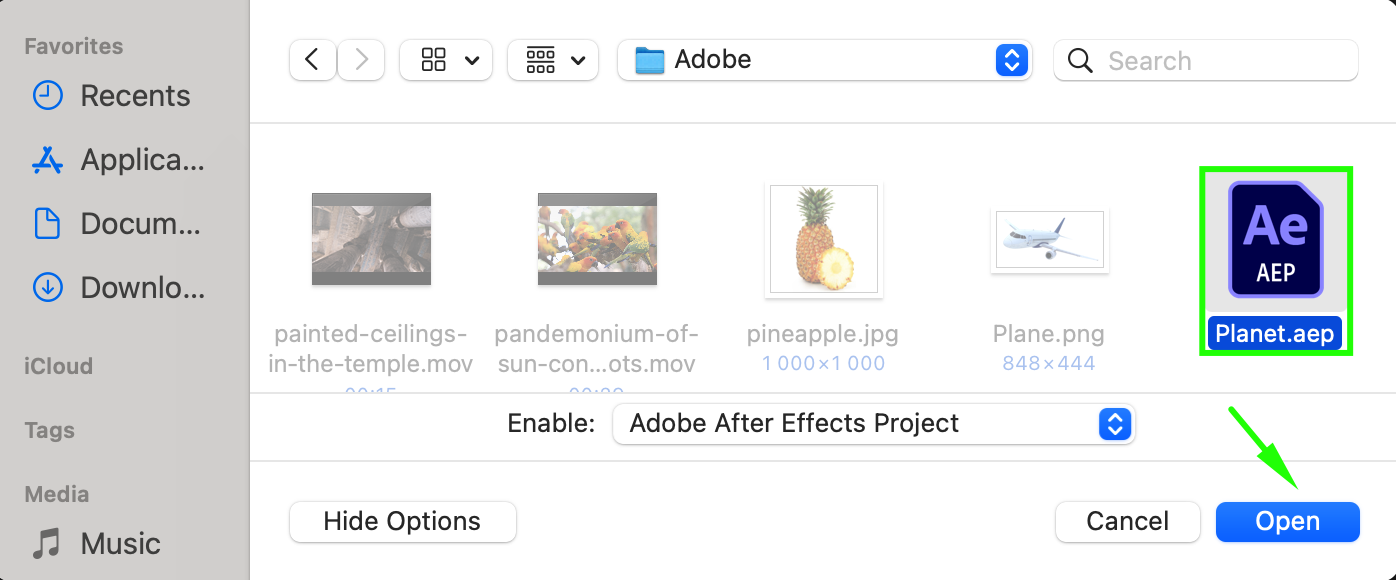Open the Enable file type dropdown
This screenshot has height=580, width=1396.
tap(874, 424)
